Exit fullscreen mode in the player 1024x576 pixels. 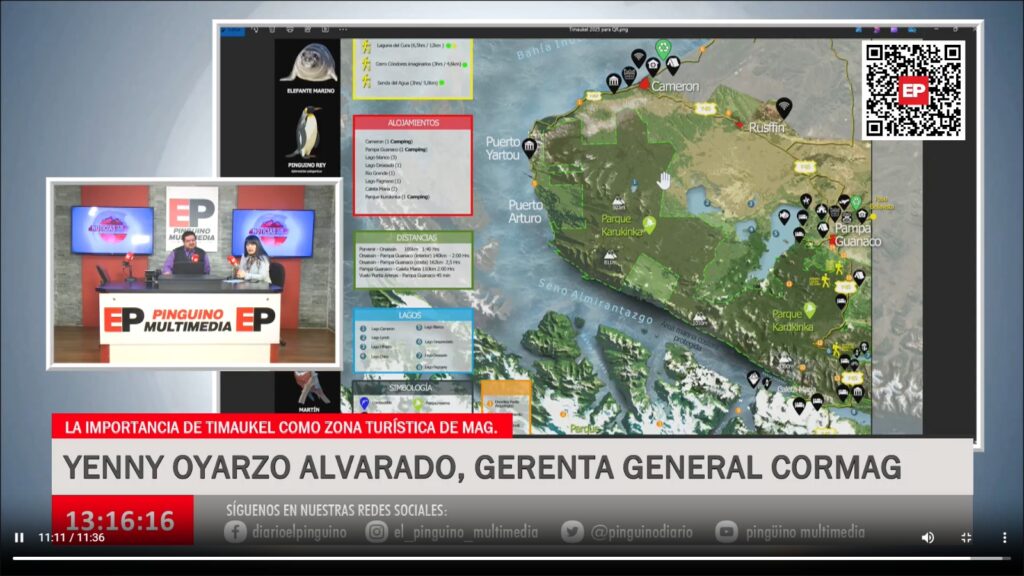point(967,537)
